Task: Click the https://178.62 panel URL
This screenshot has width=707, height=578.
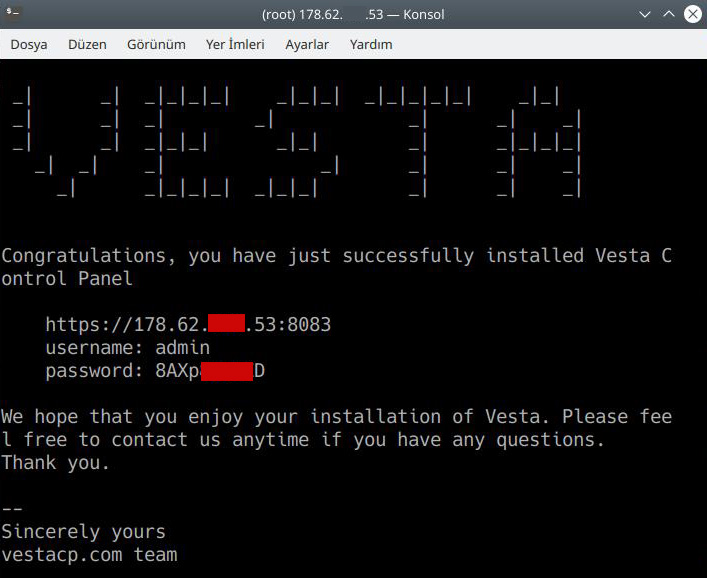Action: pyautogui.click(x=188, y=325)
